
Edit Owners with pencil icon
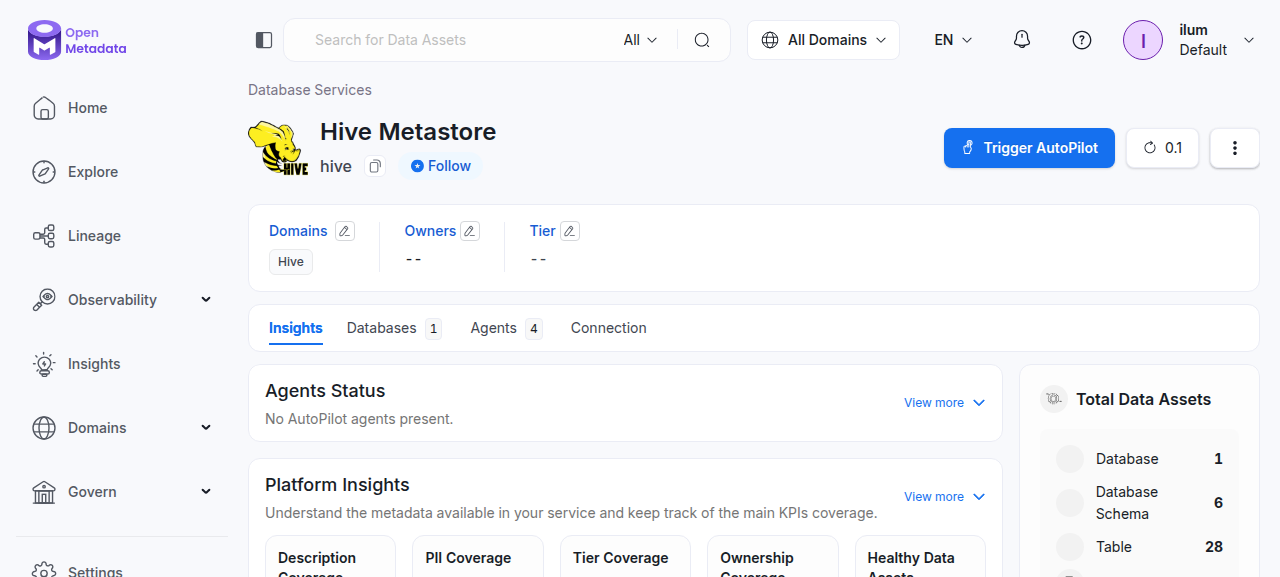(470, 231)
